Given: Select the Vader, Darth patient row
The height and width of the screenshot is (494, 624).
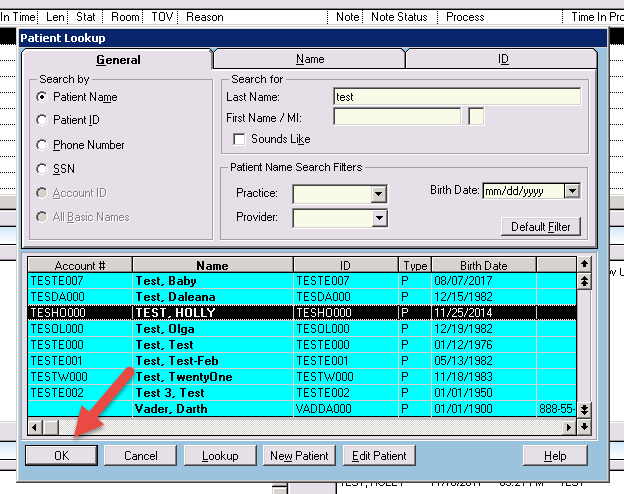Looking at the screenshot, I should point(212,409).
